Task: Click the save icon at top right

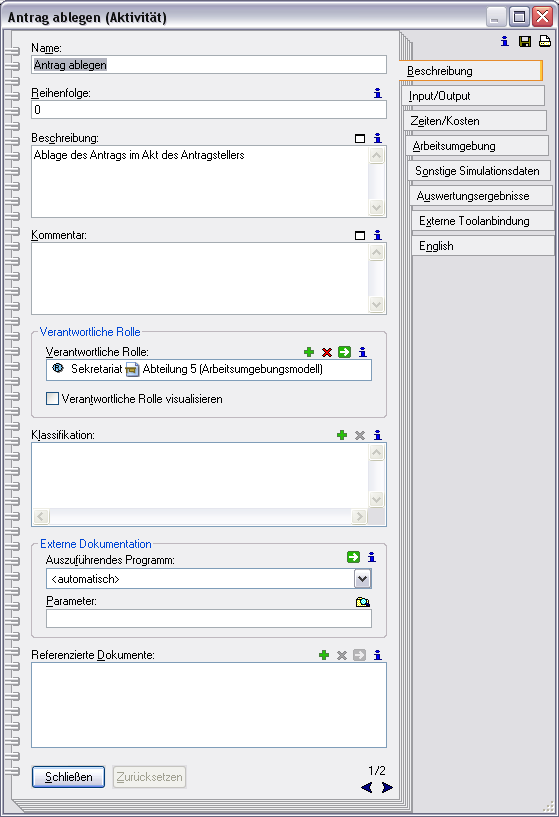Action: 525,42
